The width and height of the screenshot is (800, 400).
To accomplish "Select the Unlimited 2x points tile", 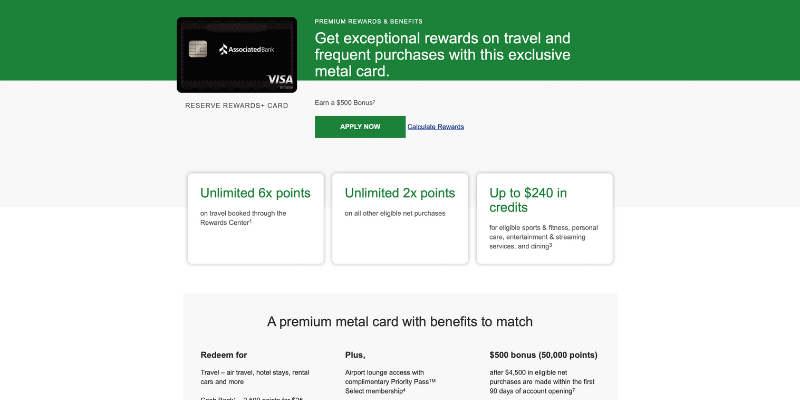I will [400, 218].
